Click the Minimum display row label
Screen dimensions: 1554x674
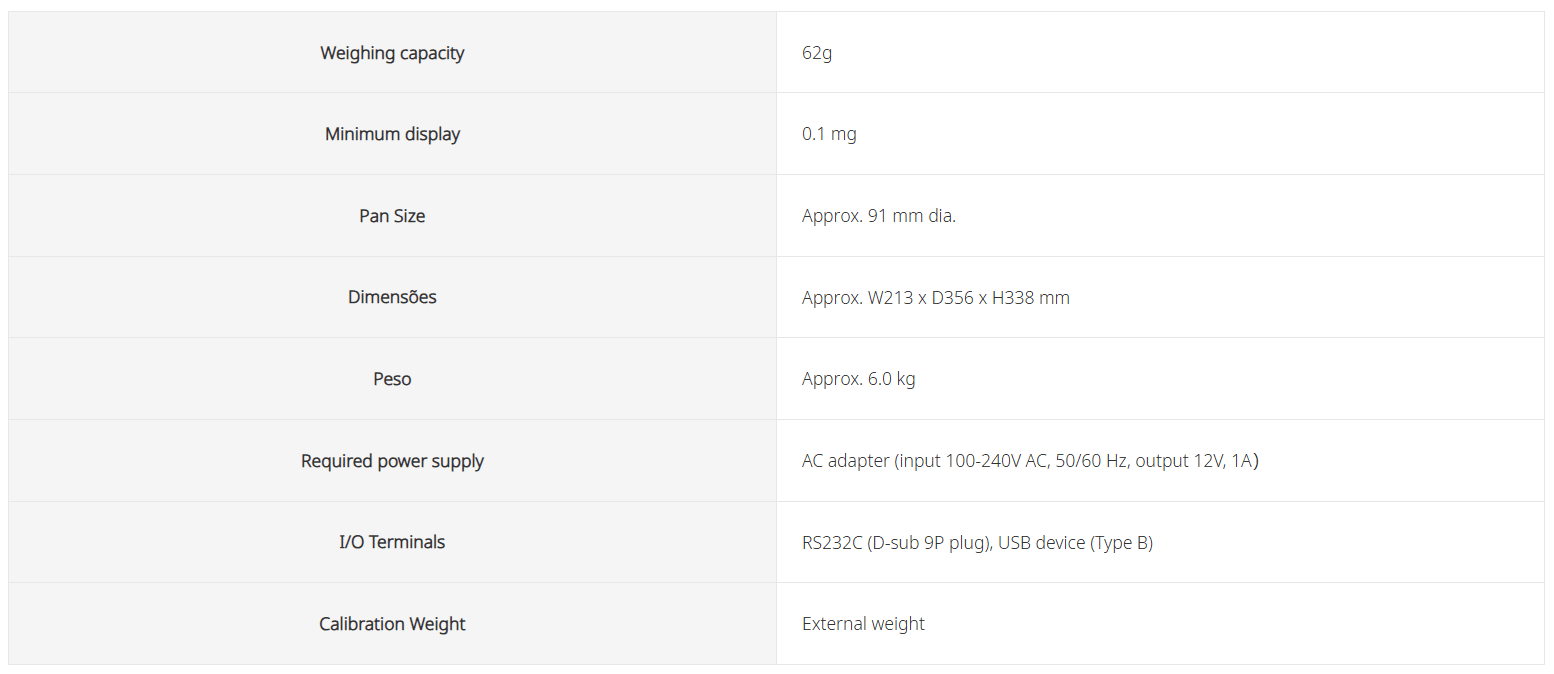pos(392,134)
